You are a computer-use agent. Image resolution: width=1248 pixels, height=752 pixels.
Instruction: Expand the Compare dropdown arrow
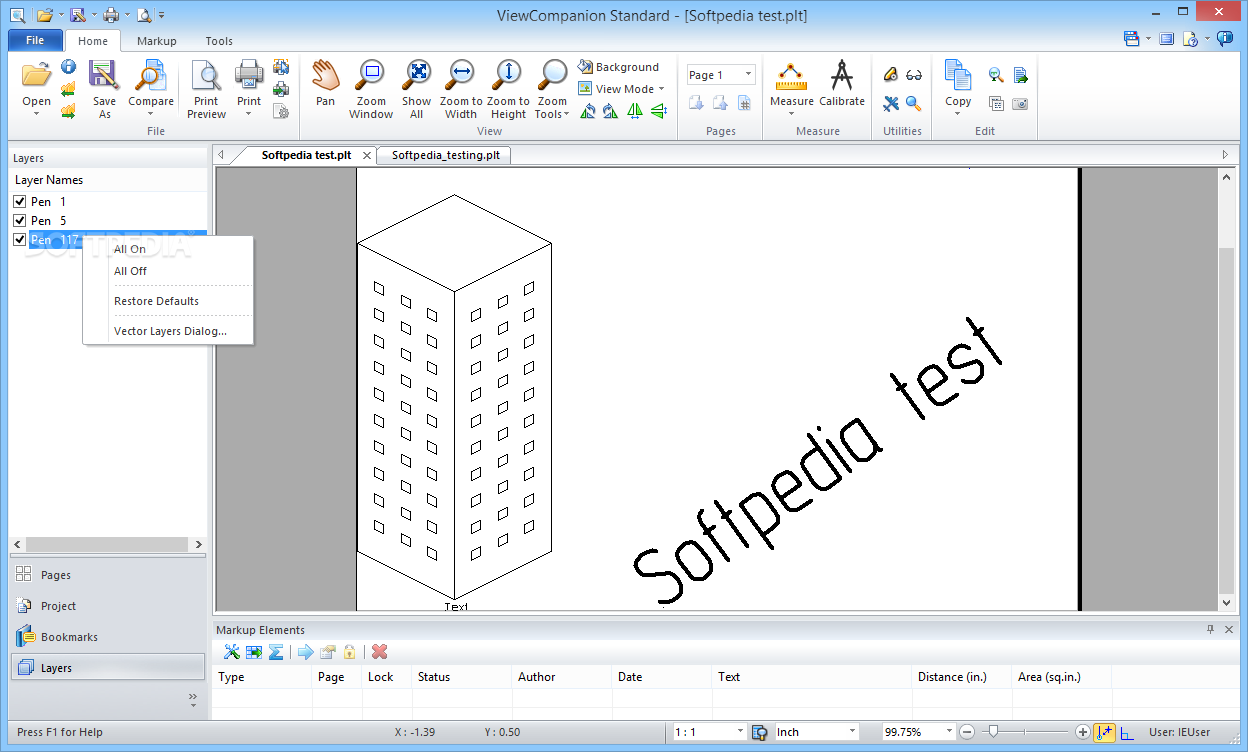[151, 113]
